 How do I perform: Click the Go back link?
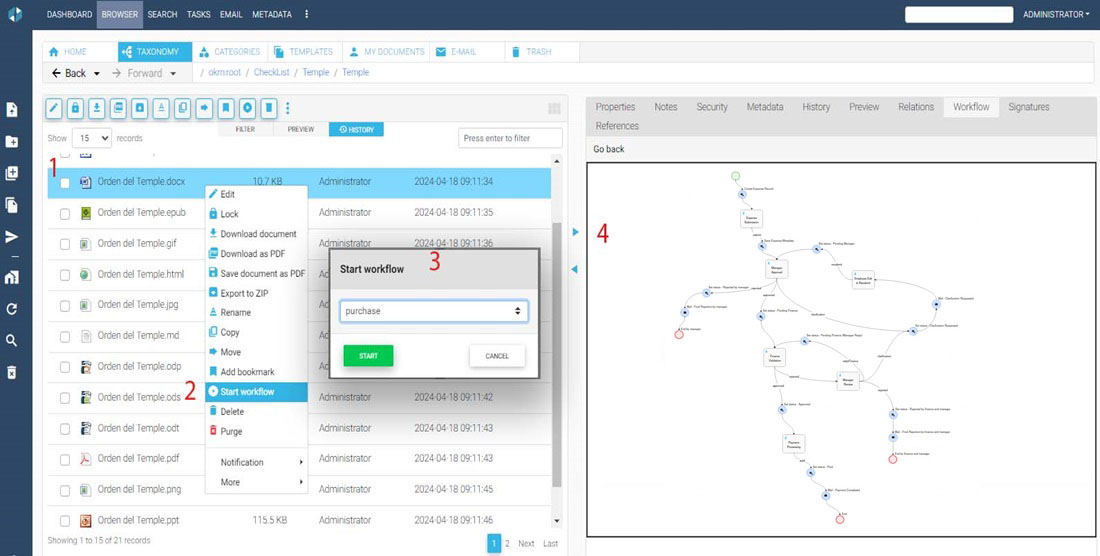tap(608, 149)
